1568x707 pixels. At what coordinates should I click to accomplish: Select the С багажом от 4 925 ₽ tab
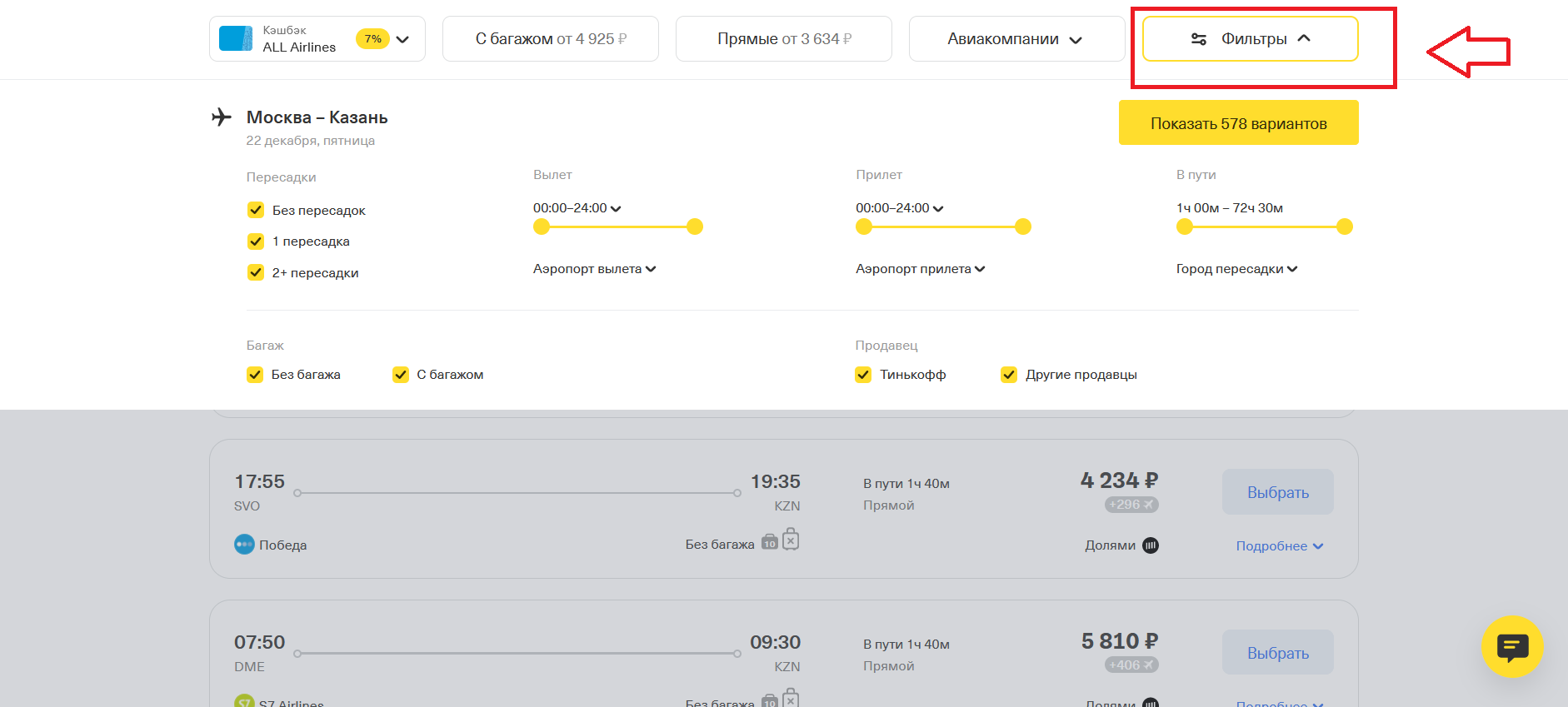(551, 39)
